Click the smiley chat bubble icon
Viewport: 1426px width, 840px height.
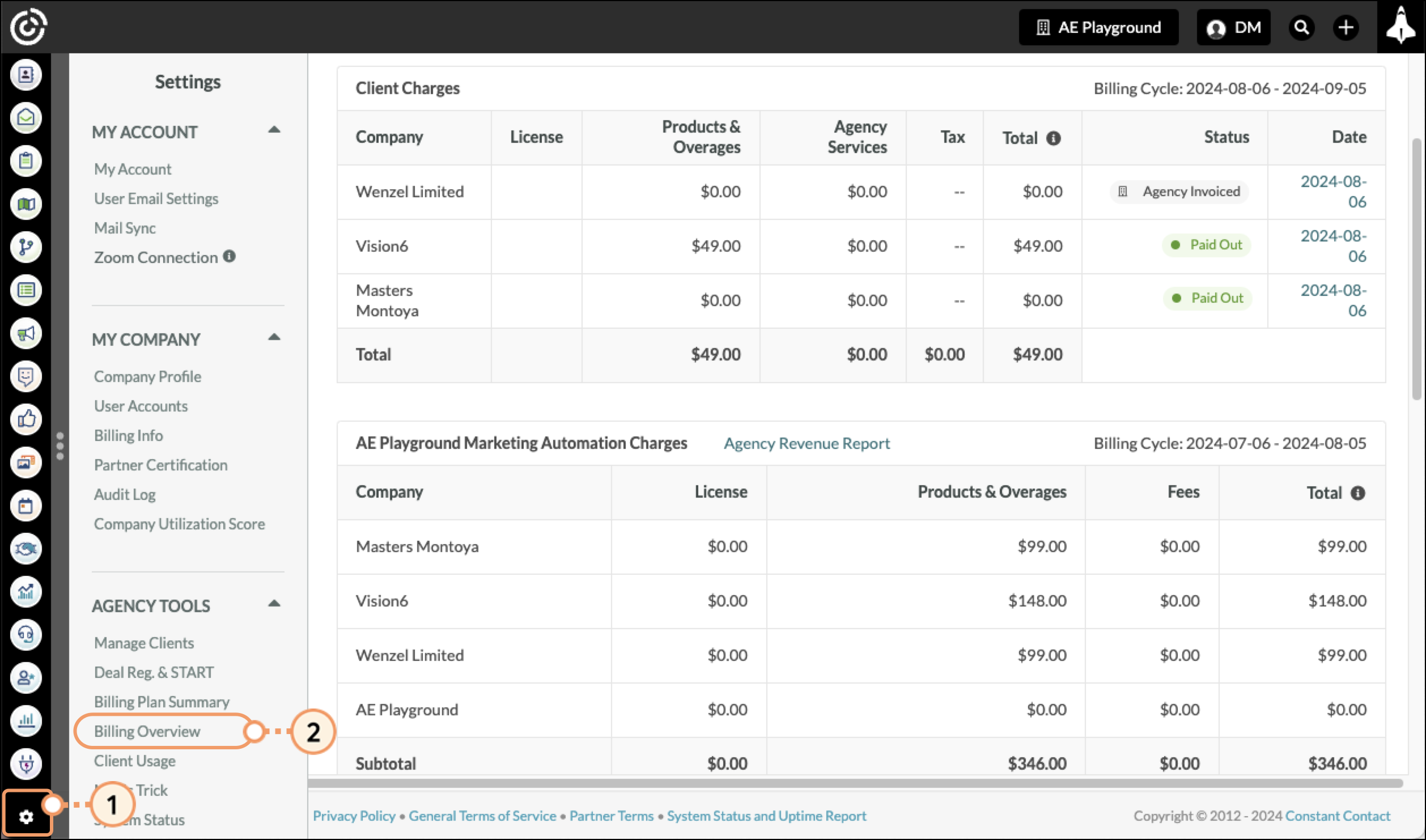pos(26,376)
